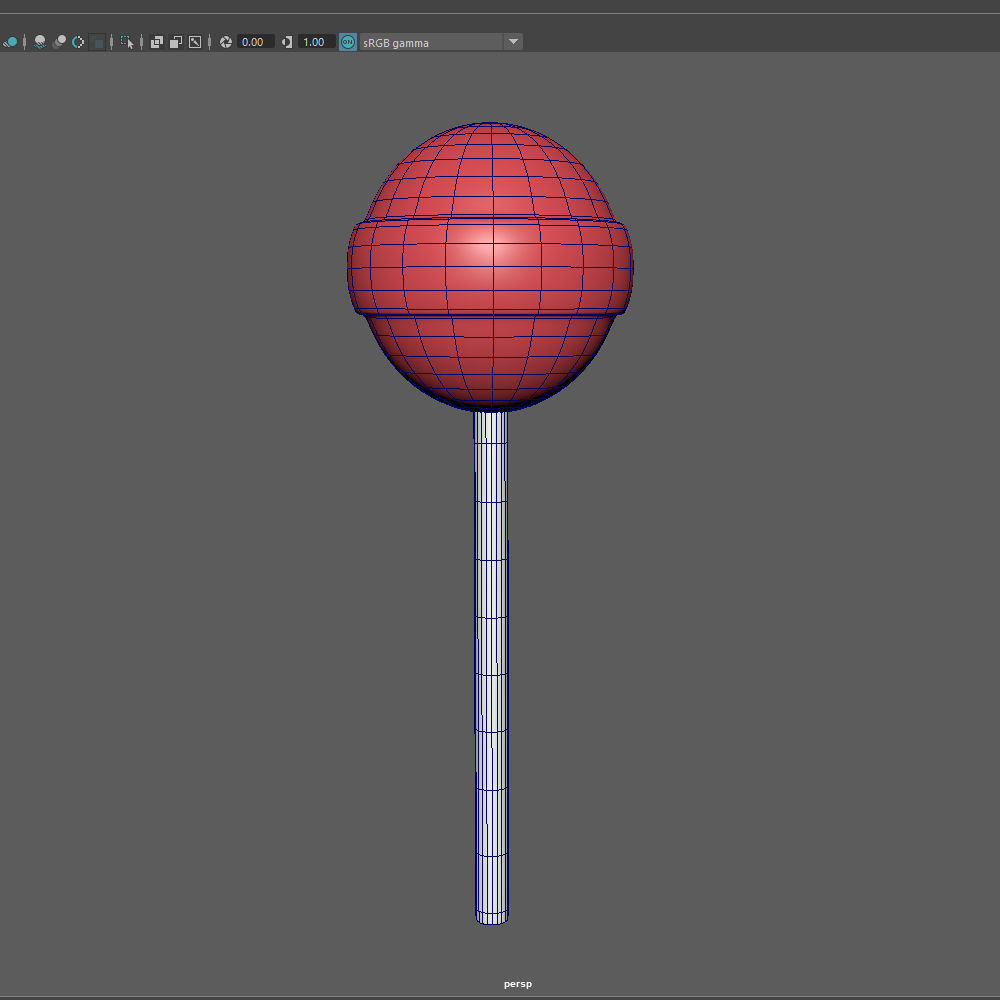The height and width of the screenshot is (1000, 1000).
Task: Toggle the Shadows viewport icon
Action: tap(40, 42)
